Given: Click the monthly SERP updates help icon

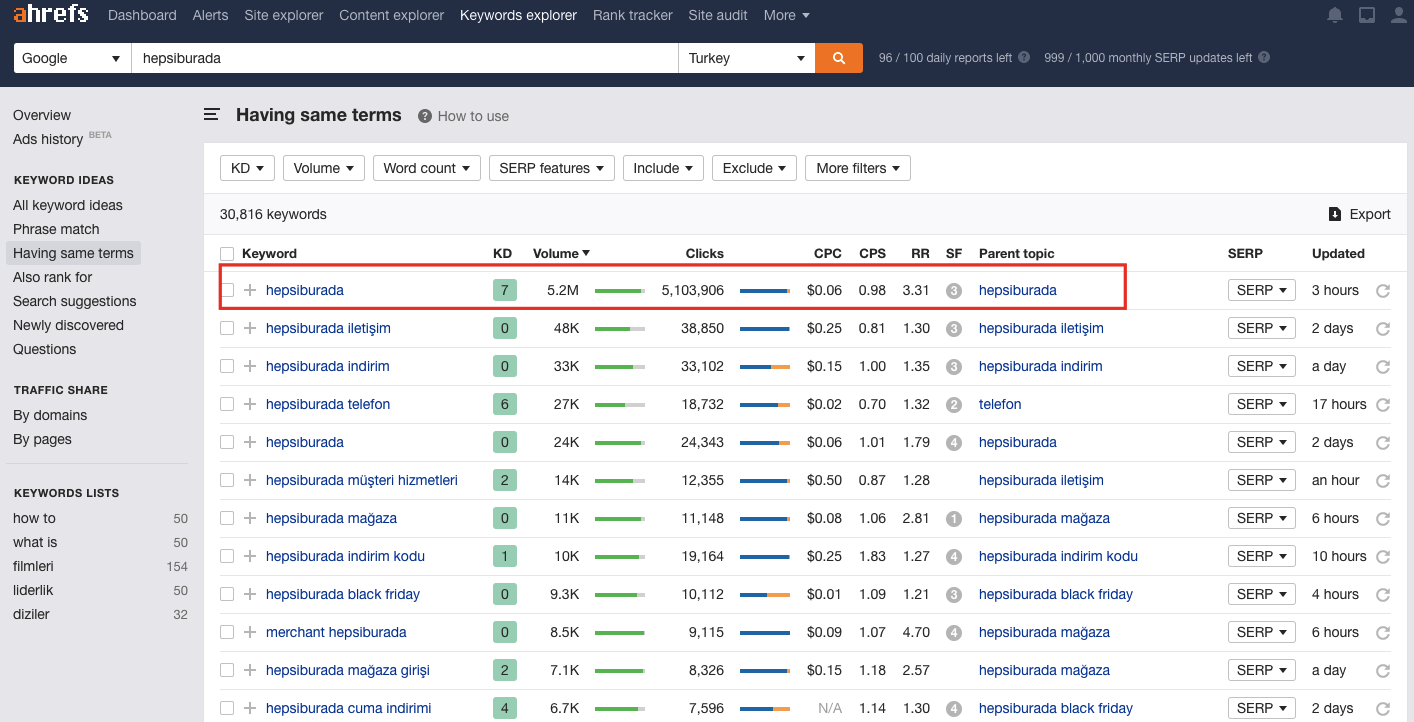Looking at the screenshot, I should click(1264, 58).
